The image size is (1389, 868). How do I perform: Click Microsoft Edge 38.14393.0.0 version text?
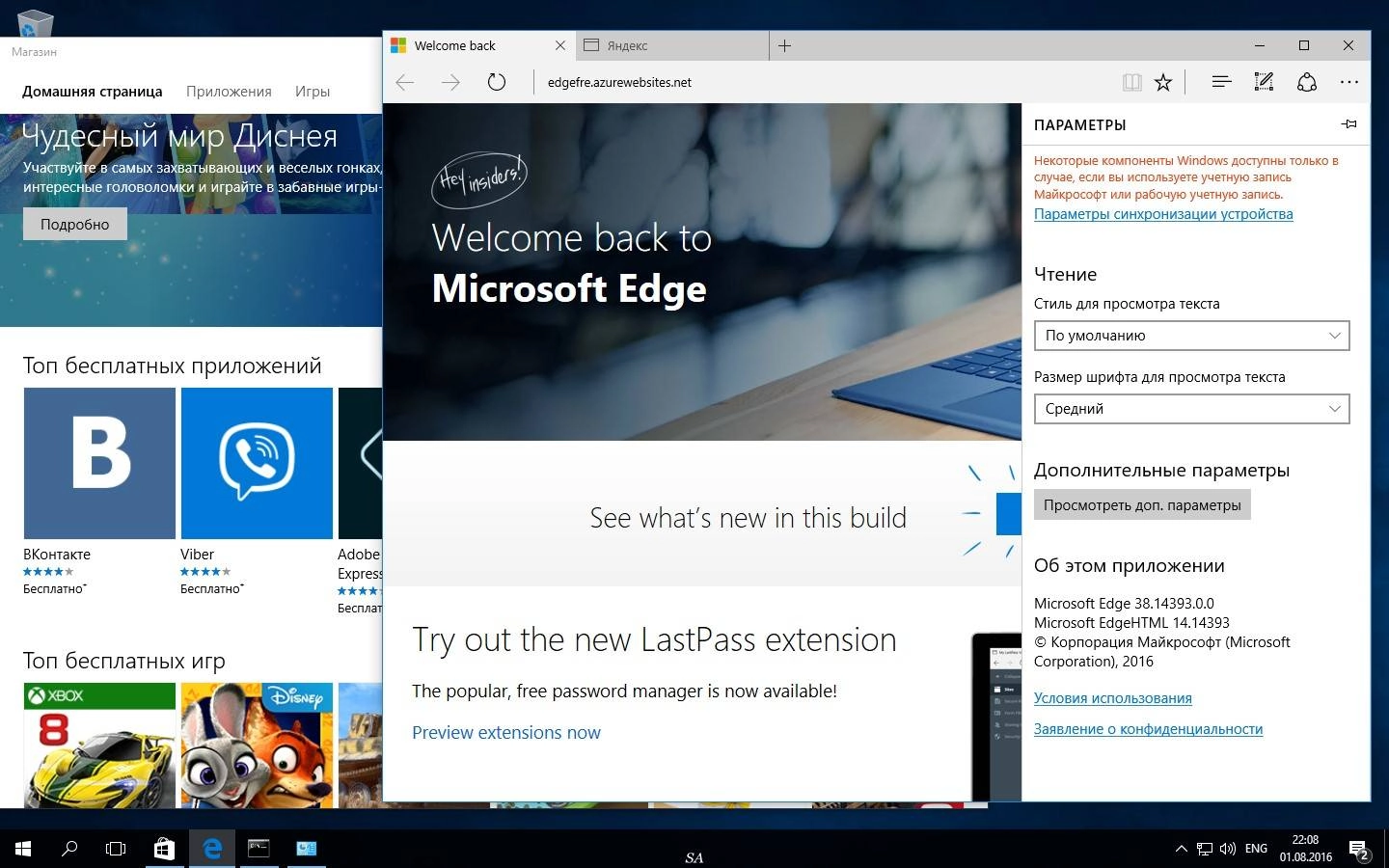pyautogui.click(x=1124, y=604)
